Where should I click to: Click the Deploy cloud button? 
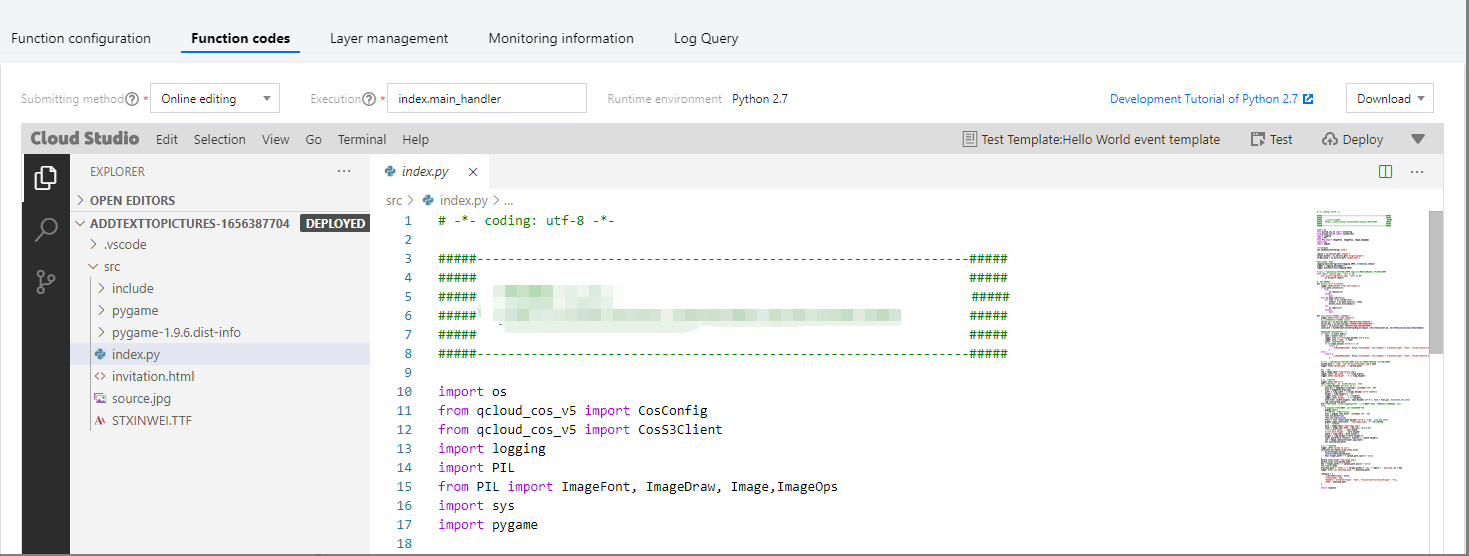pos(1352,139)
